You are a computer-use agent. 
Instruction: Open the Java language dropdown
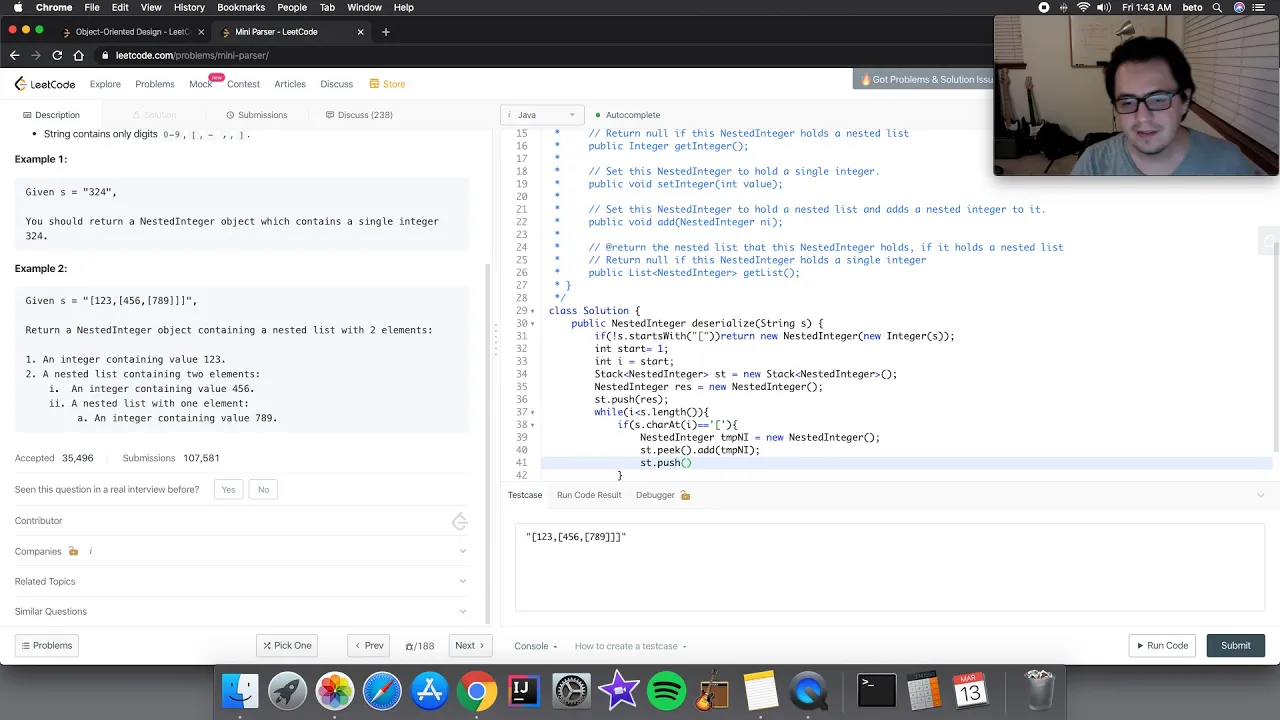point(542,115)
